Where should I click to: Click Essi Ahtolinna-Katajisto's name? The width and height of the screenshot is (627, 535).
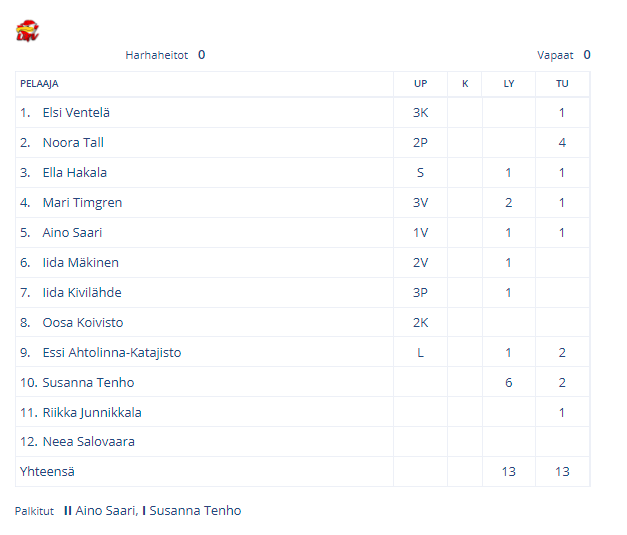point(112,353)
